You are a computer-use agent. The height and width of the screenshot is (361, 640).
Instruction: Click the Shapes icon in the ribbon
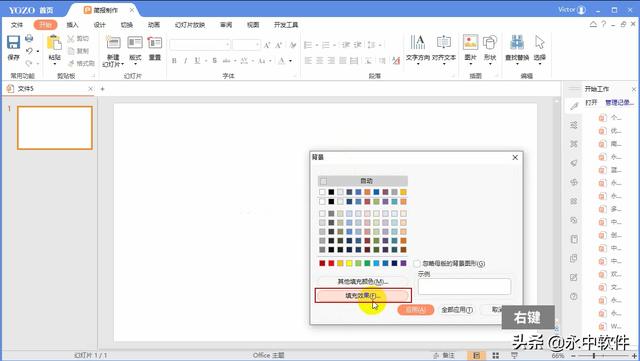[x=490, y=42]
